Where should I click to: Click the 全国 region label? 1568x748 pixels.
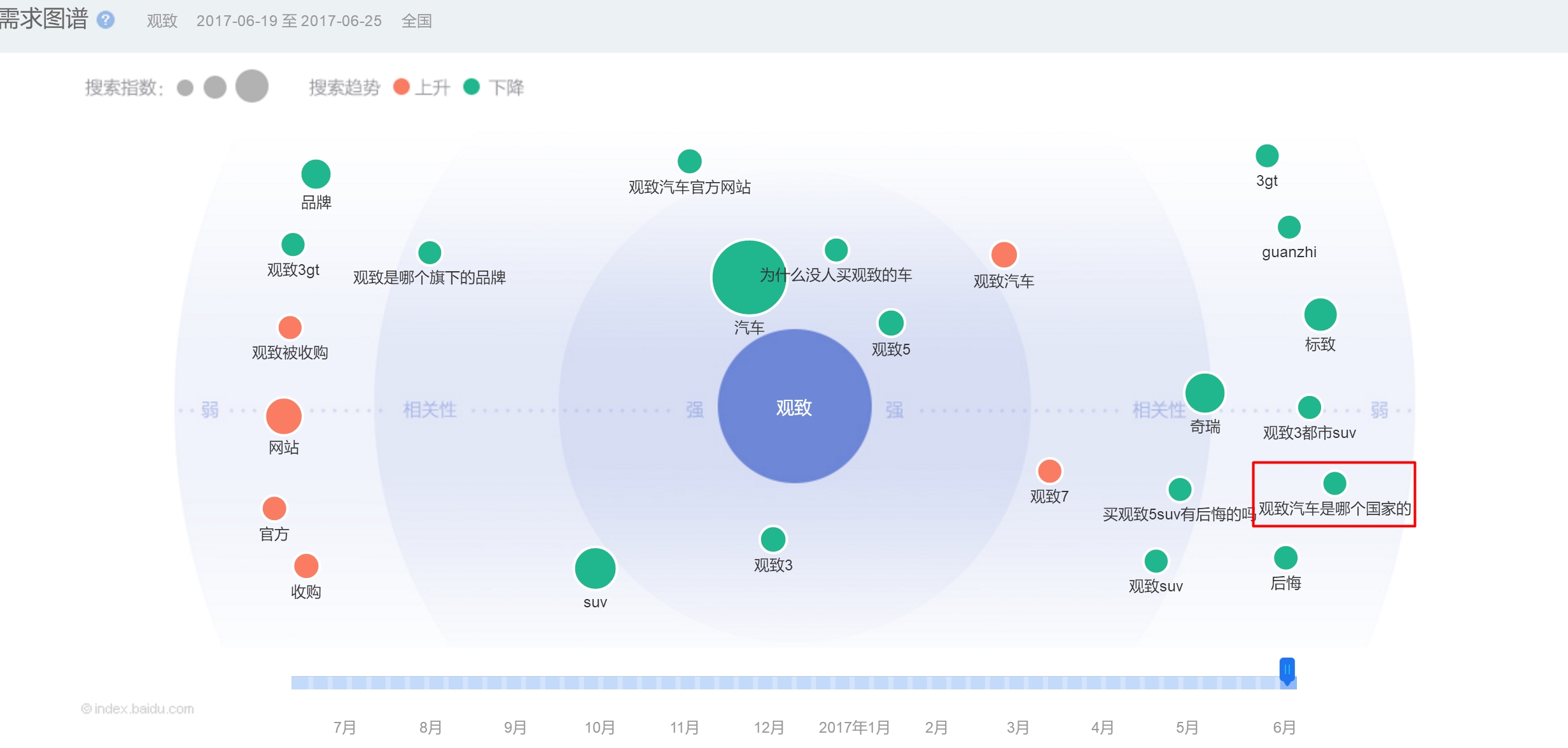[x=417, y=21]
